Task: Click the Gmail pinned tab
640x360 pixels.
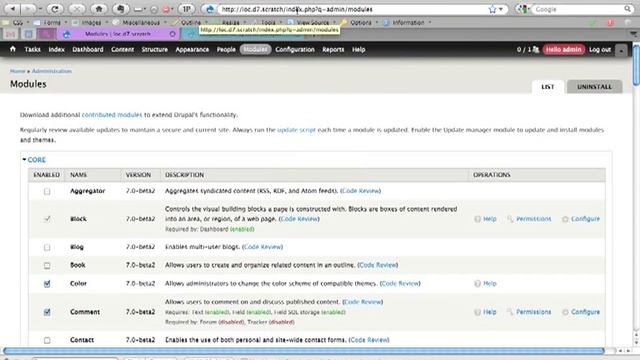Action: [x=11, y=34]
